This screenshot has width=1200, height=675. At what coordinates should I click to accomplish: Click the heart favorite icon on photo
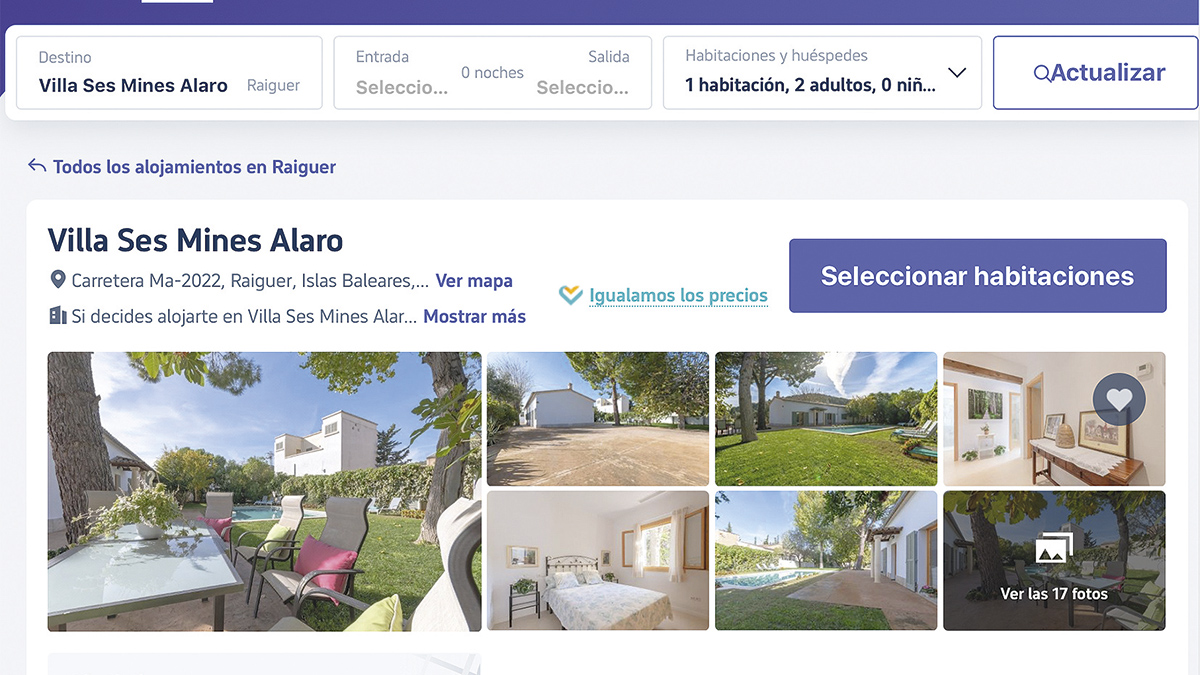pos(1119,400)
